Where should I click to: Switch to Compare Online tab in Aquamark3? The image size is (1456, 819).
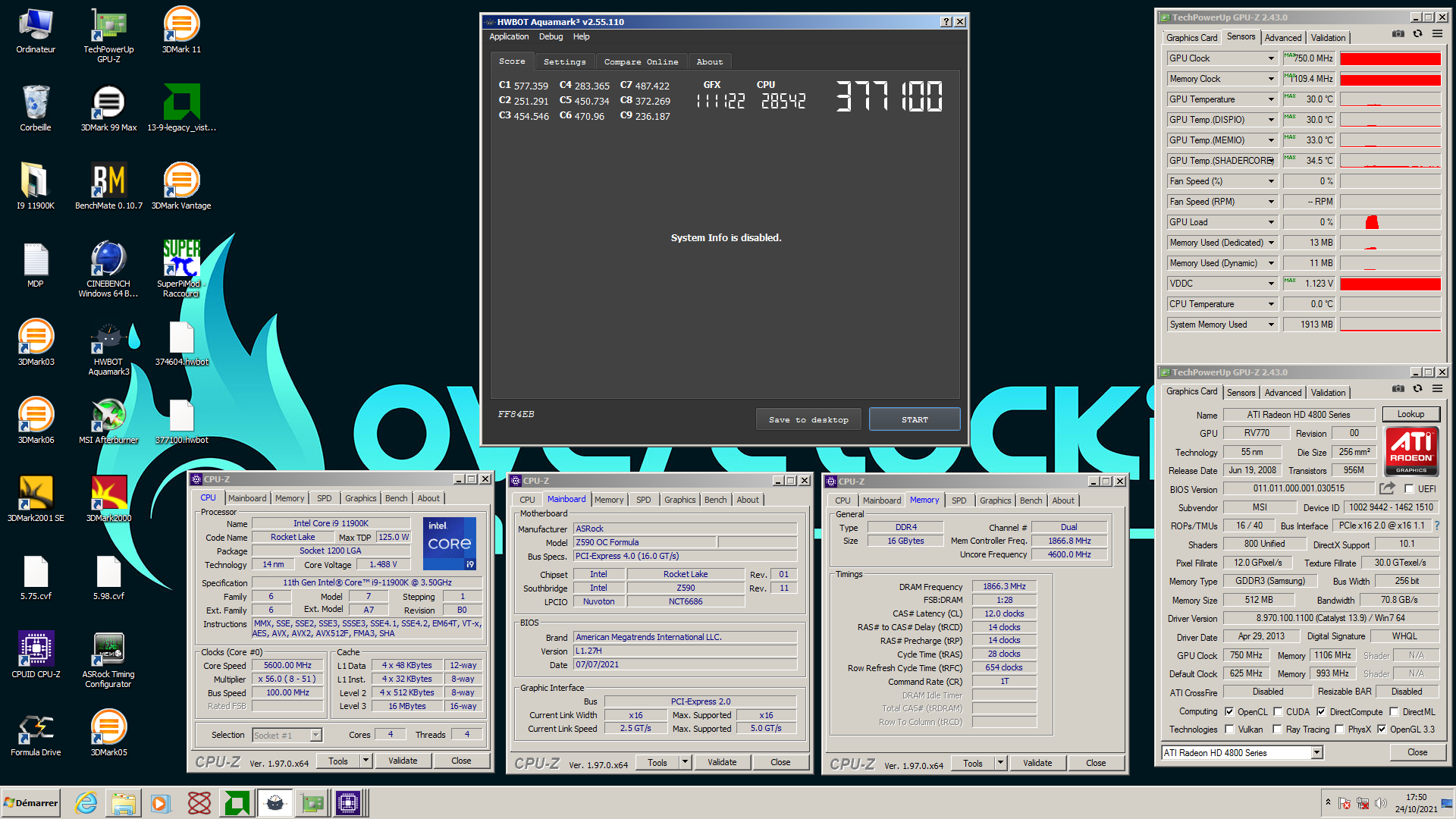[x=641, y=62]
